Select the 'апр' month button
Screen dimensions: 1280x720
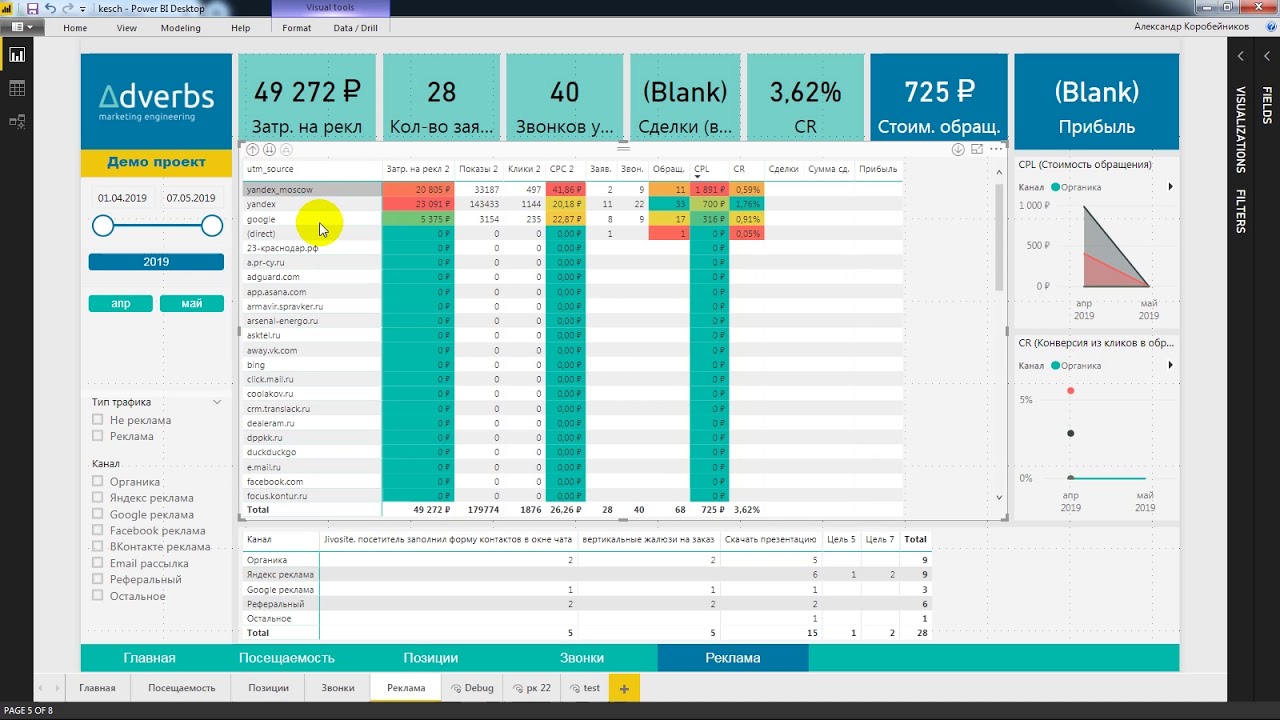(x=120, y=304)
